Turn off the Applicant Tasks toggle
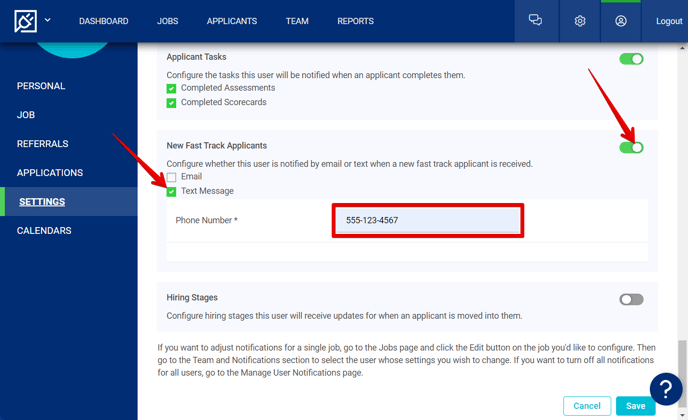 click(631, 59)
